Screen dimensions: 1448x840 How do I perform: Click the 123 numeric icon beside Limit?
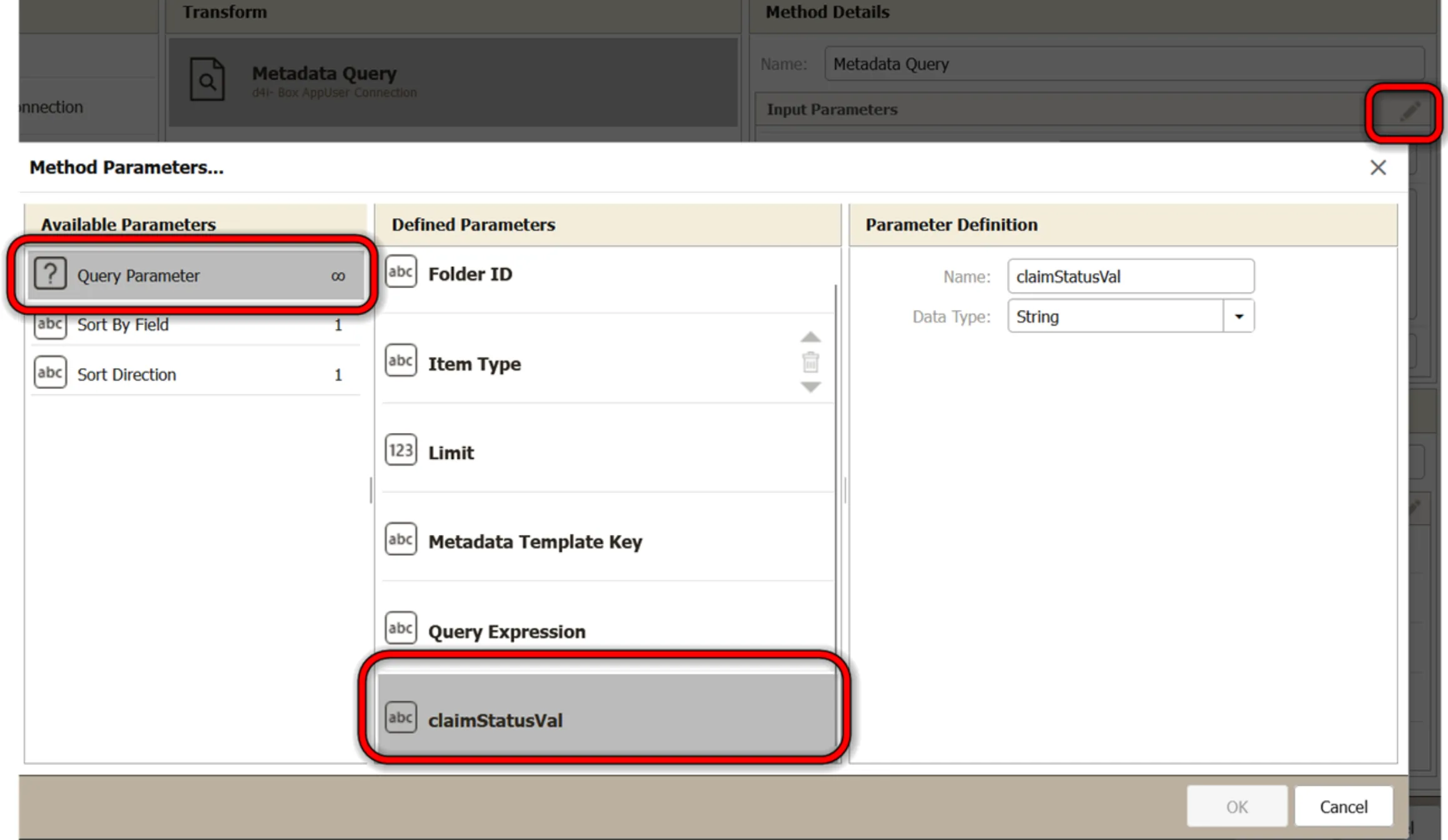(x=401, y=450)
